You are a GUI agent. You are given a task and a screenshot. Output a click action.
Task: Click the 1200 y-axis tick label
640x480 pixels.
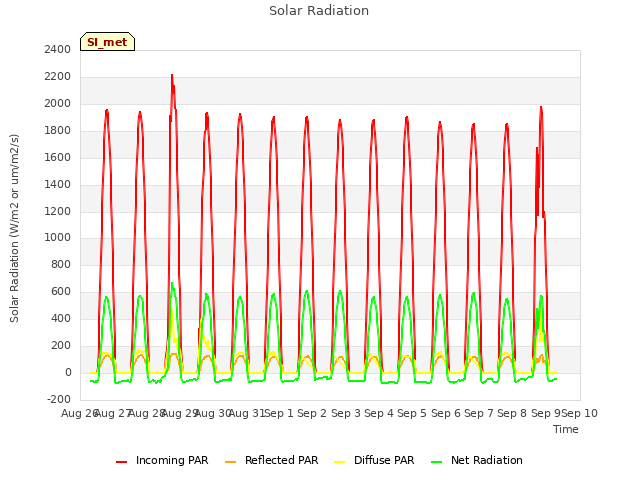pyautogui.click(x=58, y=211)
